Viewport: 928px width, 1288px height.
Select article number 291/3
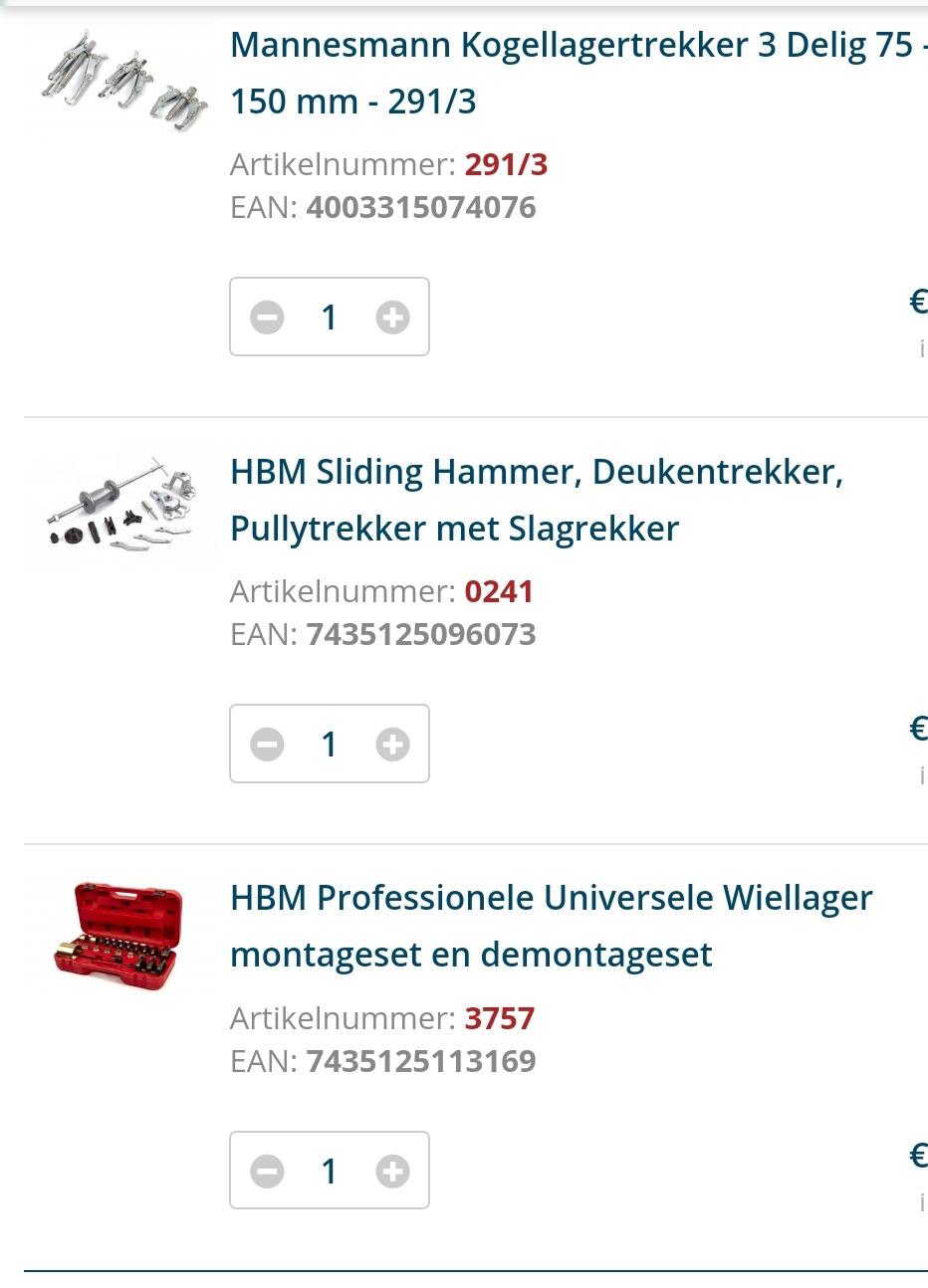click(x=506, y=164)
